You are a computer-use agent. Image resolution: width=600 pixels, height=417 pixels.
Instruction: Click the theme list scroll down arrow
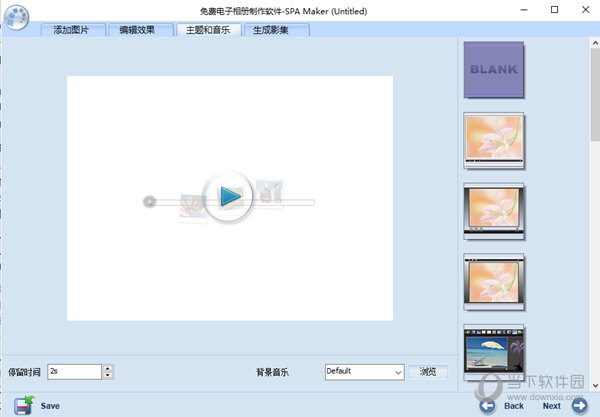595,385
